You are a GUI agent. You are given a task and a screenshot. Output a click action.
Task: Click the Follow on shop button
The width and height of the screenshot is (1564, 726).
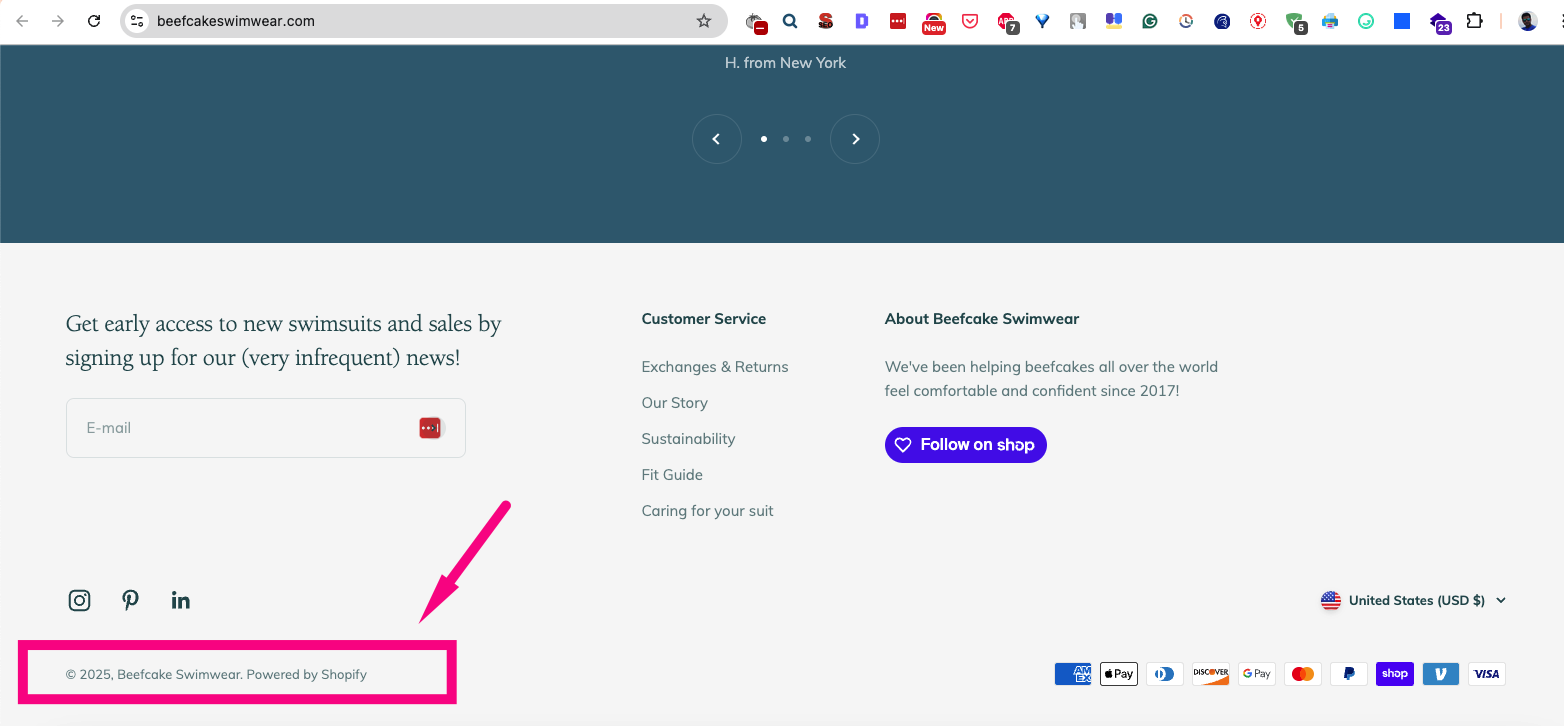pos(966,445)
